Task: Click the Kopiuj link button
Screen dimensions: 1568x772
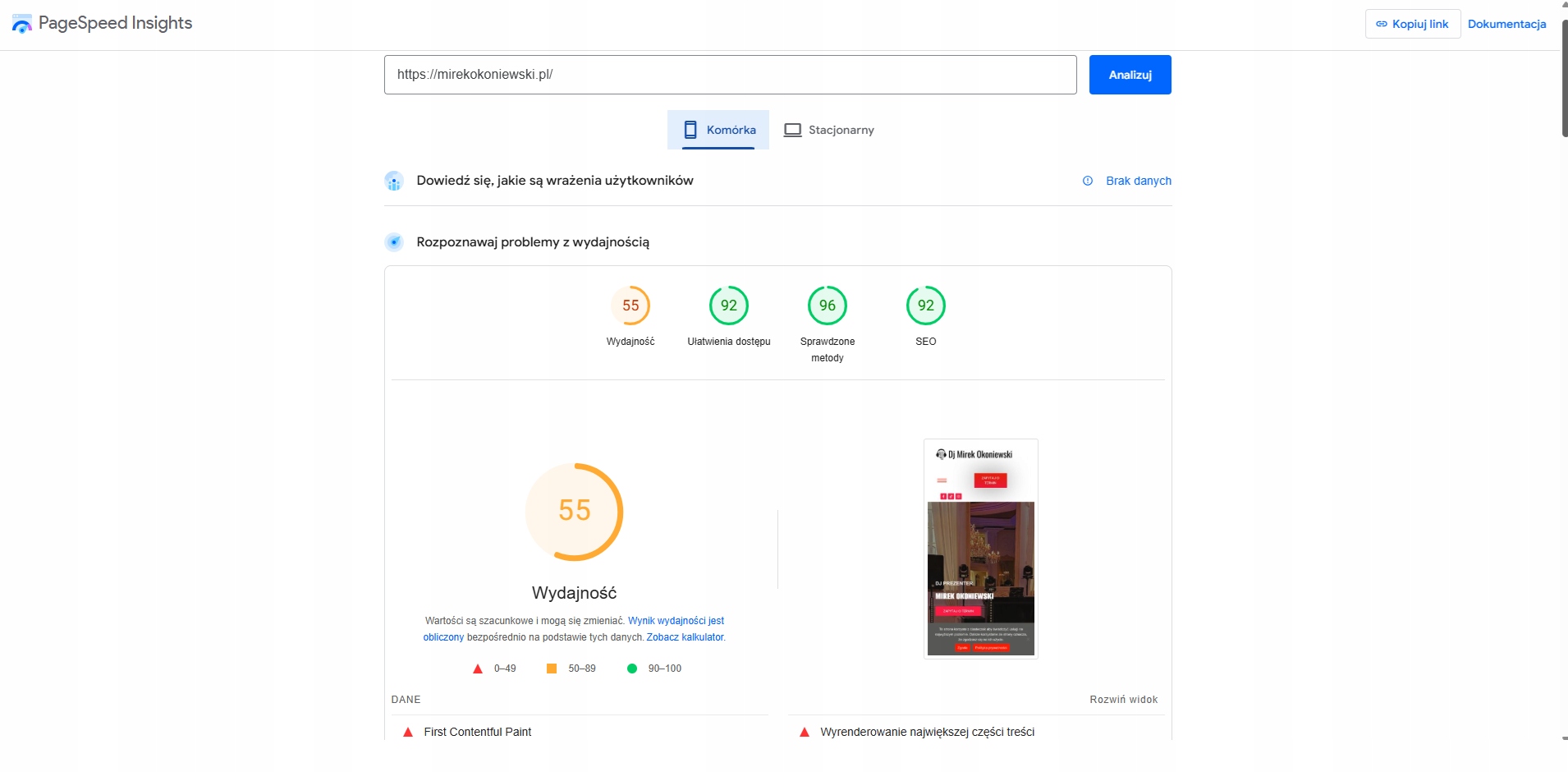Action: tap(1413, 24)
